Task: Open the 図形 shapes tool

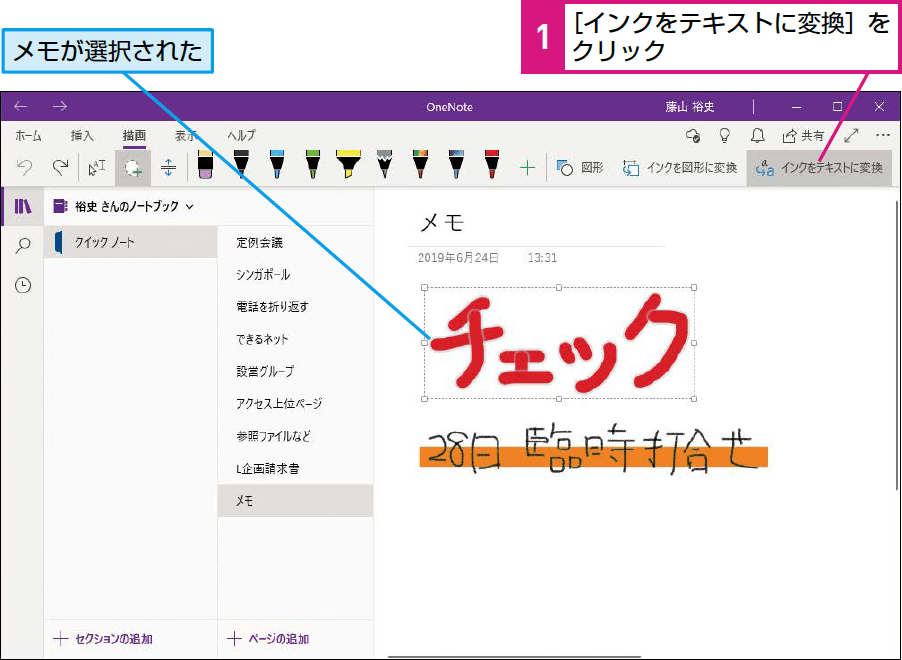Action: (580, 167)
